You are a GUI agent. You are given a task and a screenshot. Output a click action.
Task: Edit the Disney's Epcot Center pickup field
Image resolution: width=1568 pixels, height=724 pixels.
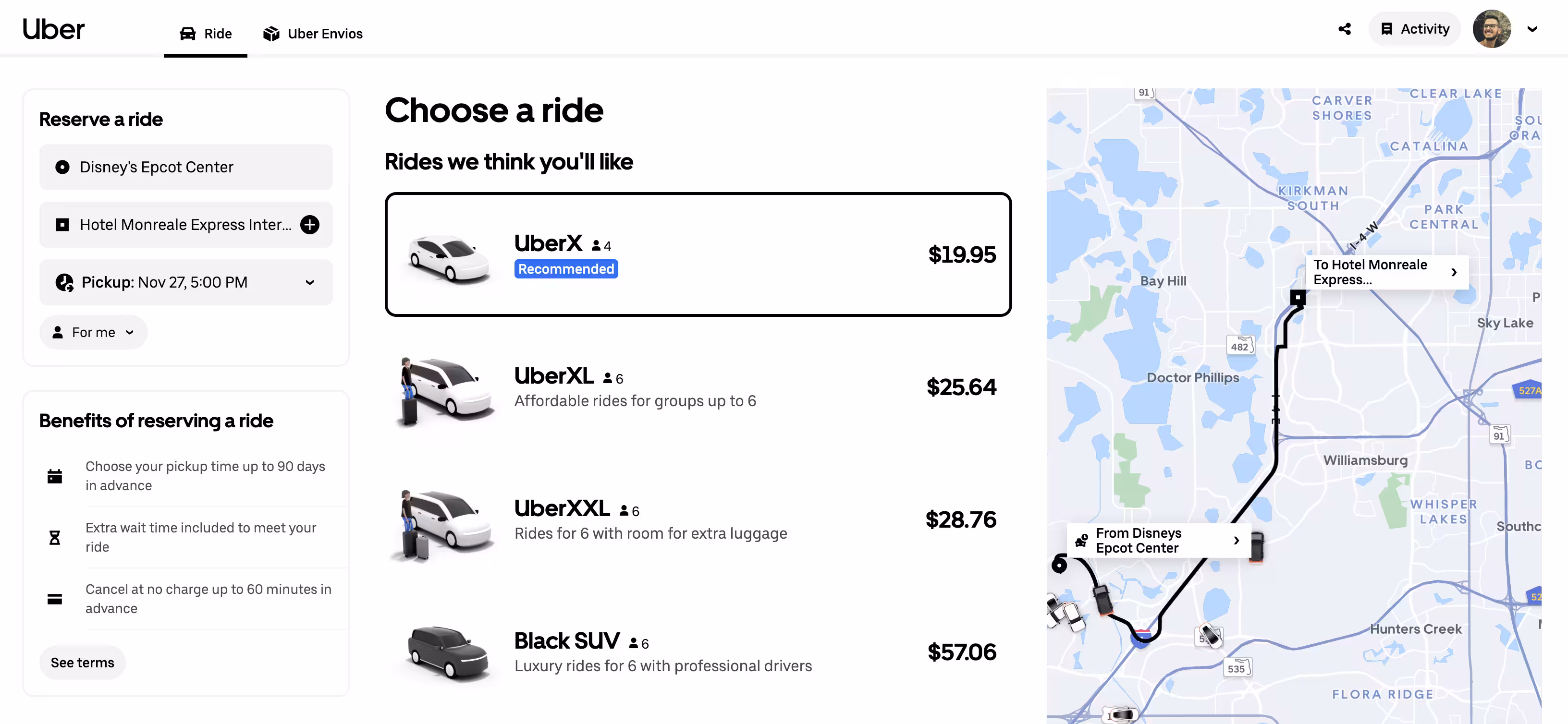[186, 167]
